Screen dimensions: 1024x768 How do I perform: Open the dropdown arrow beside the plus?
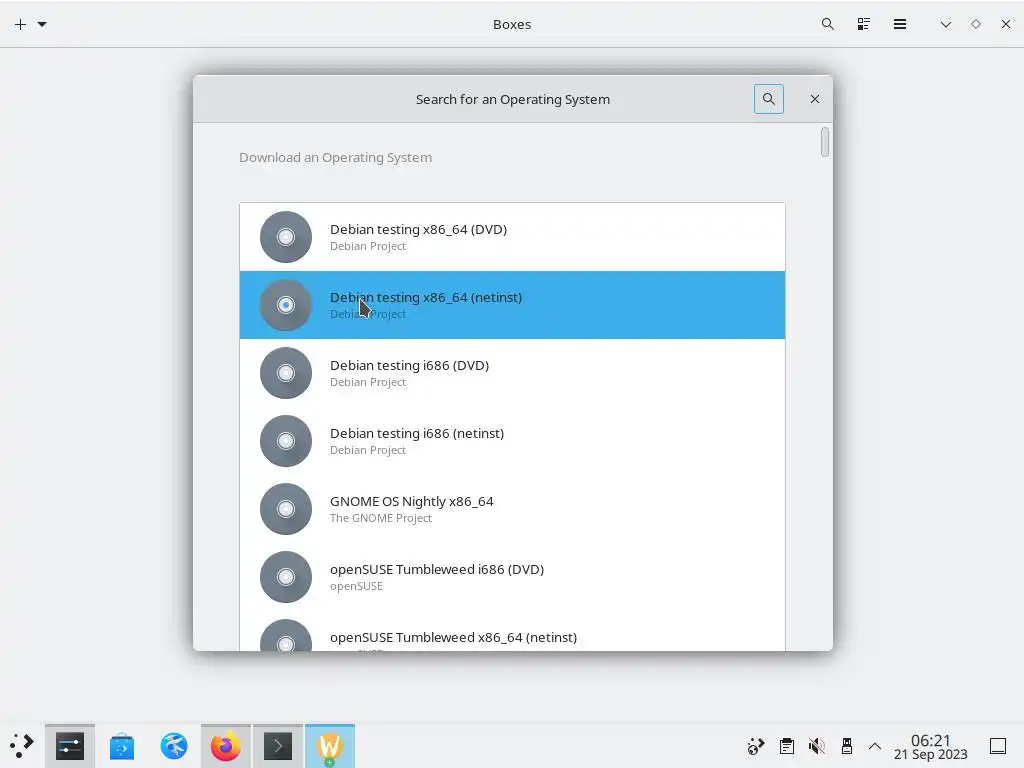pos(42,24)
